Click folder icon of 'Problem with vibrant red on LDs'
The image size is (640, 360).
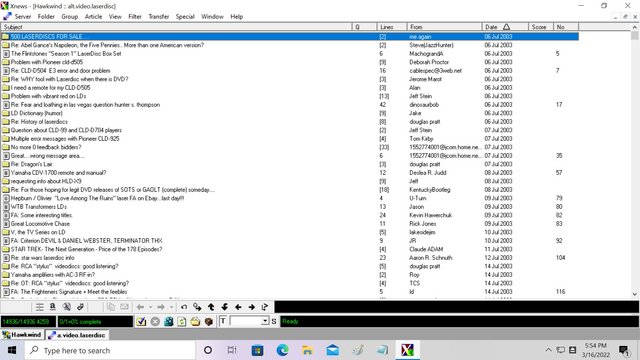[6, 96]
